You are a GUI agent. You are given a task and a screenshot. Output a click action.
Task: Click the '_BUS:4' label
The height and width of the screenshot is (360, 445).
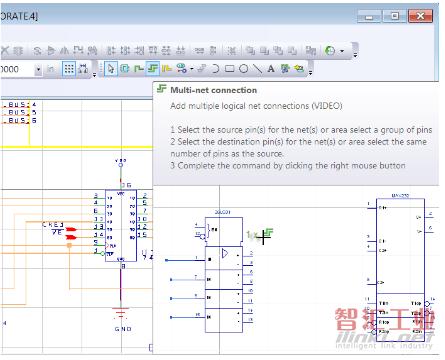click(19, 104)
